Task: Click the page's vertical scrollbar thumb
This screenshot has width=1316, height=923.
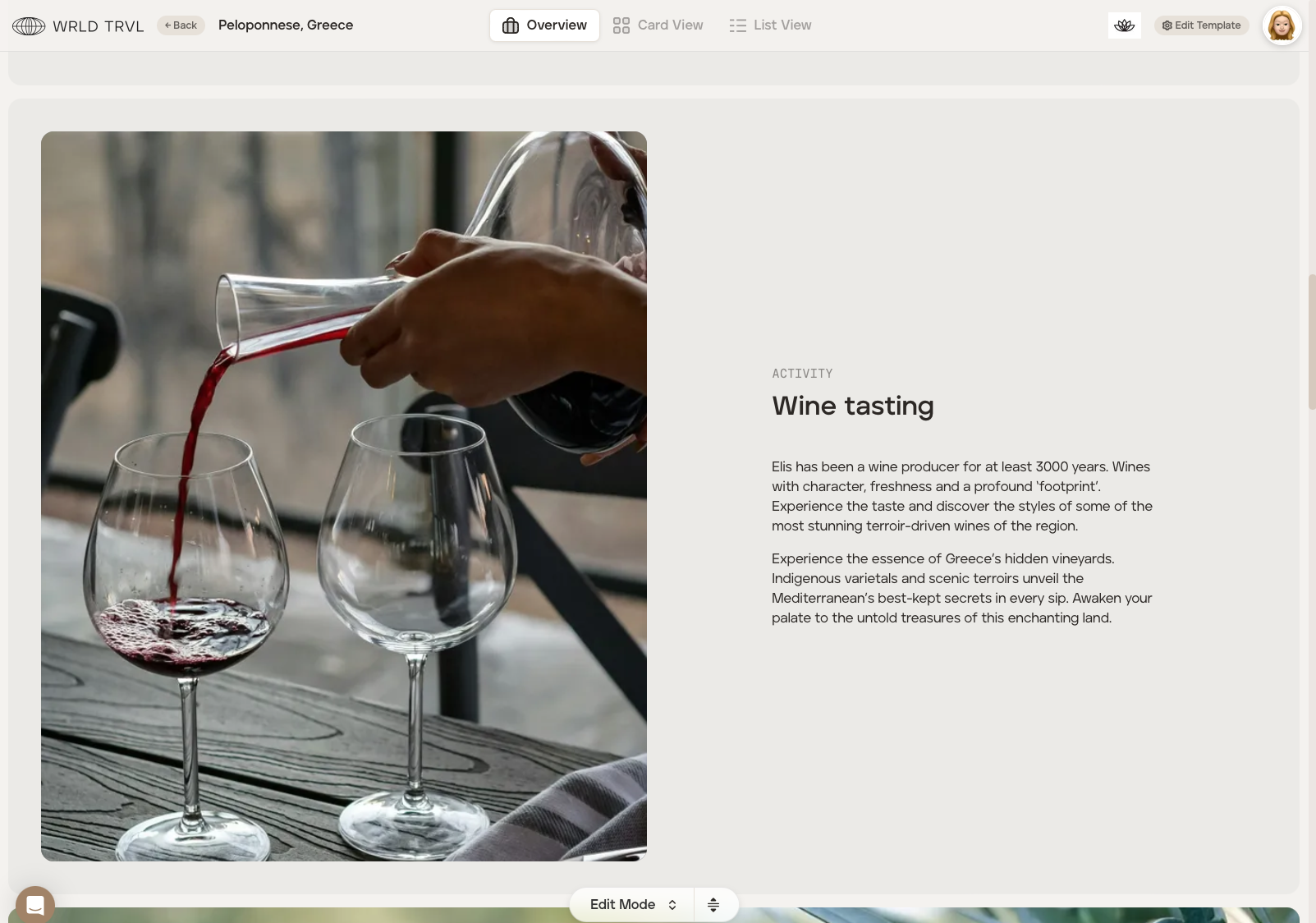Action: (1311, 341)
